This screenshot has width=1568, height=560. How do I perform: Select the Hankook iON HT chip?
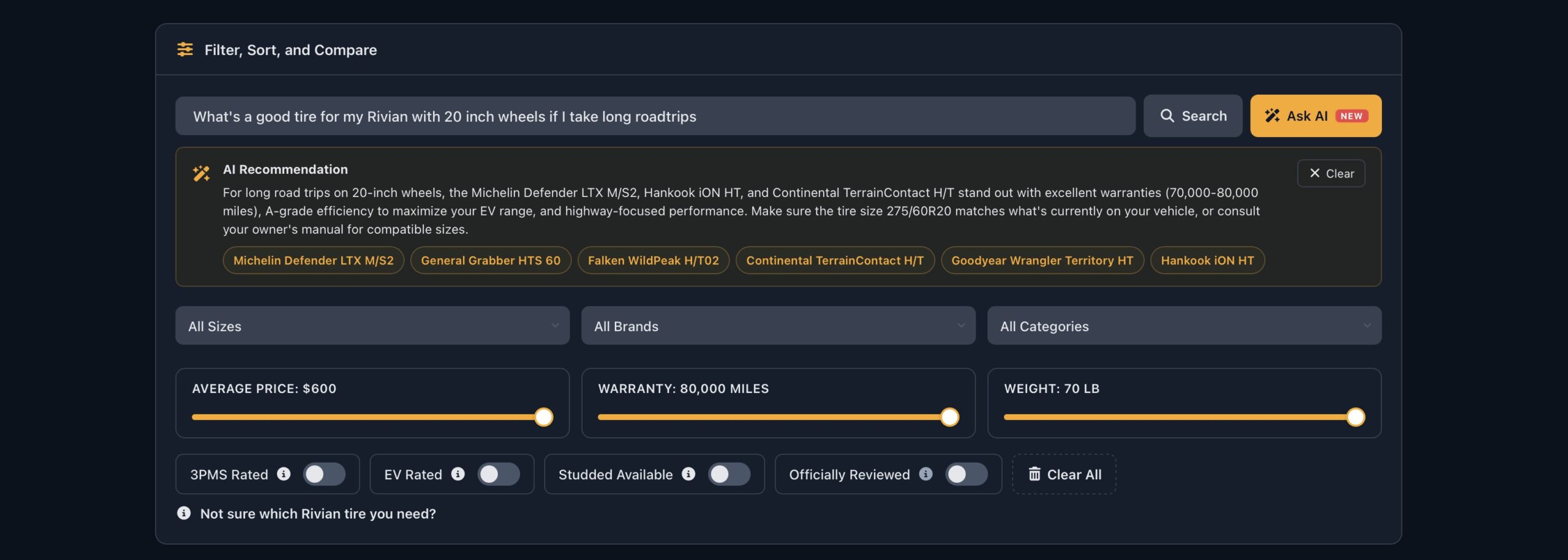(1207, 260)
